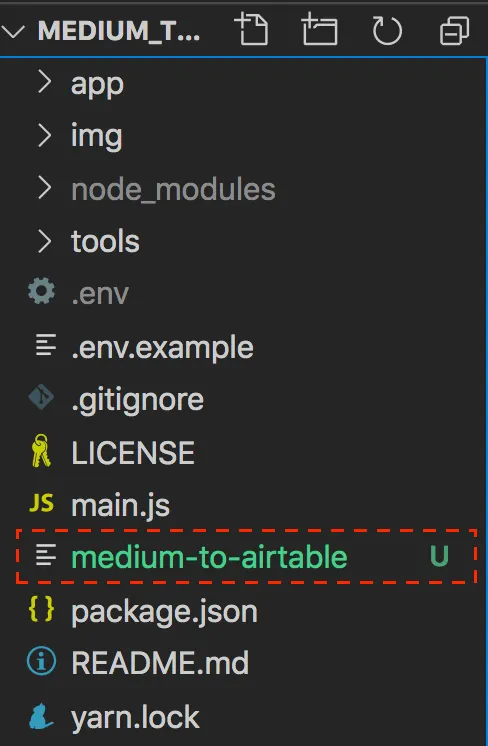This screenshot has height=746, width=488.
Task: Click the cat icon beside yarn.lock
Action: pos(41,716)
